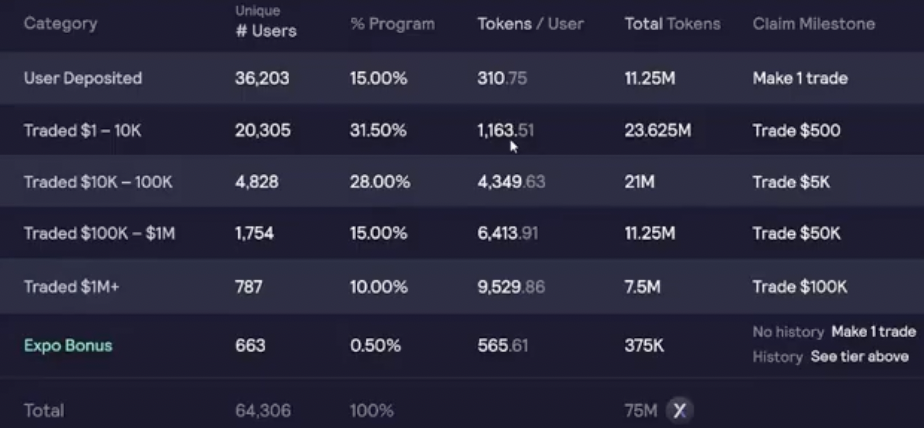Select the User Deposited row label
Screen dimensions: 924x428
coord(83,78)
